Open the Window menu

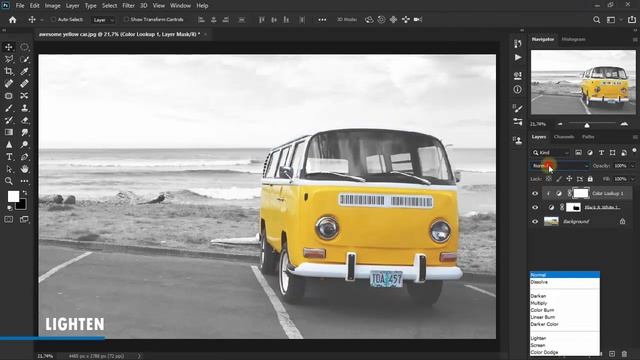[180, 6]
